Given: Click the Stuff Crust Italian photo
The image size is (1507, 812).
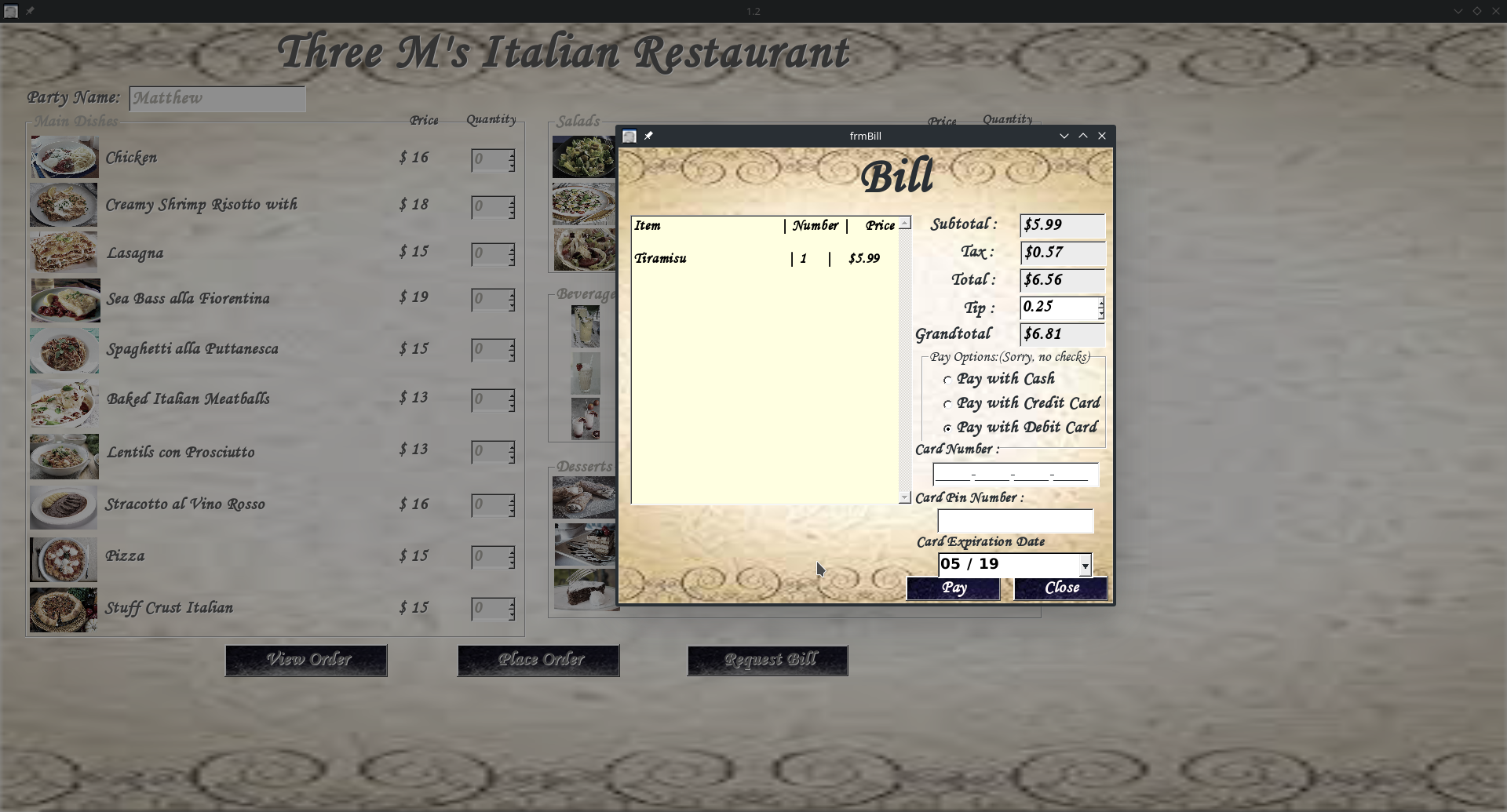Looking at the screenshot, I should pyautogui.click(x=64, y=610).
